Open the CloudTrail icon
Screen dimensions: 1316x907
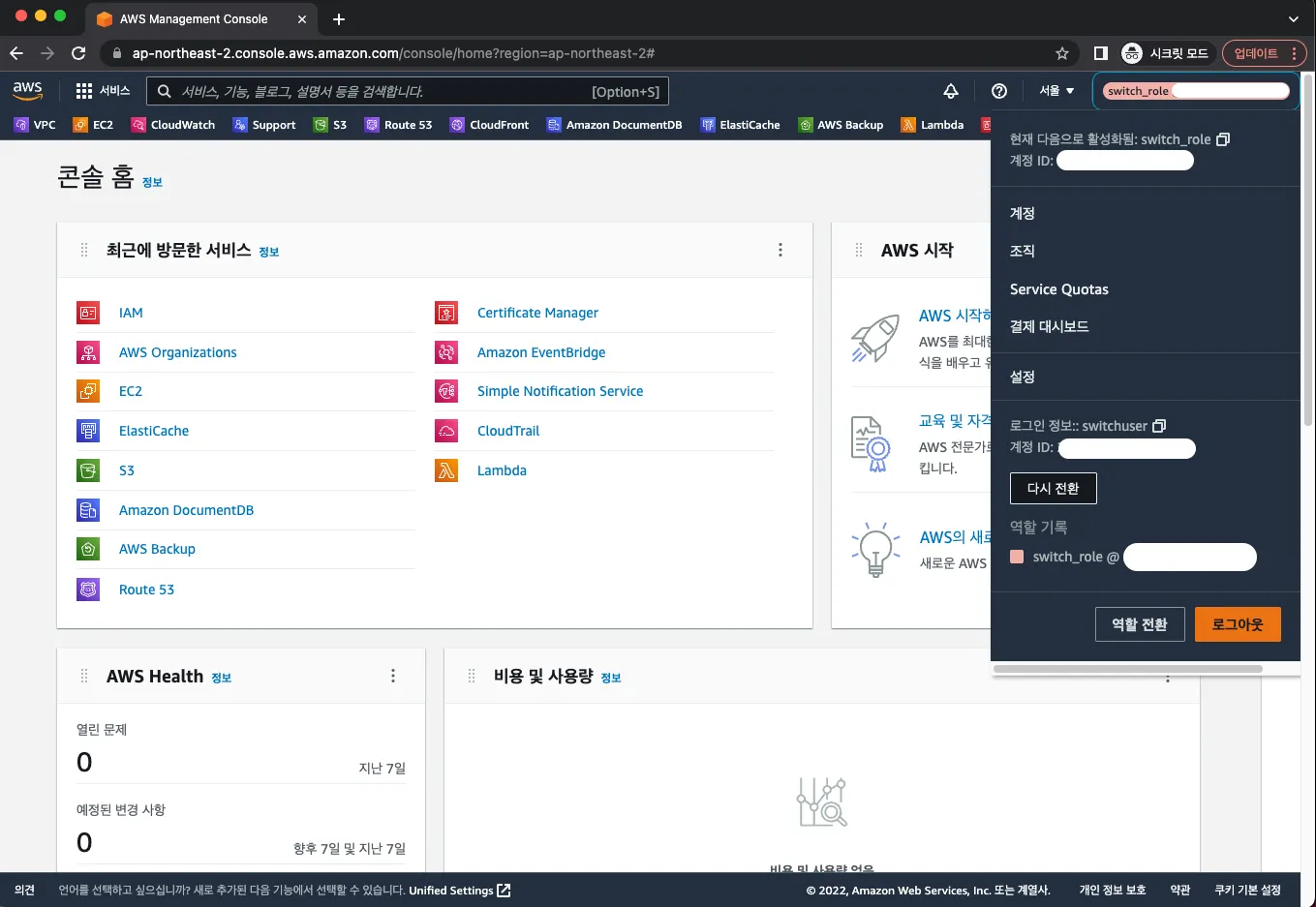(446, 431)
